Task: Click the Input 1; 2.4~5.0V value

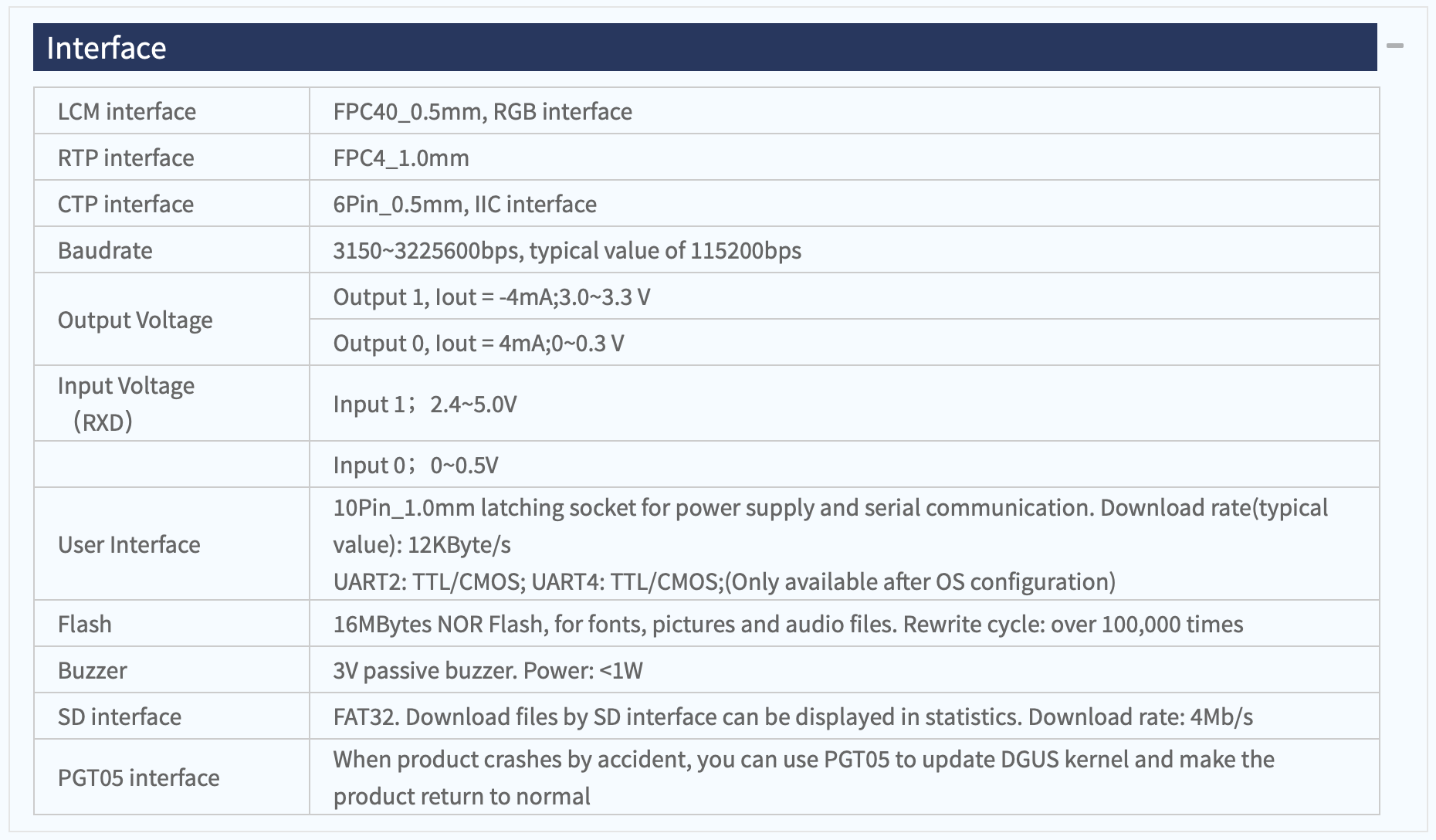Action: pos(425,404)
